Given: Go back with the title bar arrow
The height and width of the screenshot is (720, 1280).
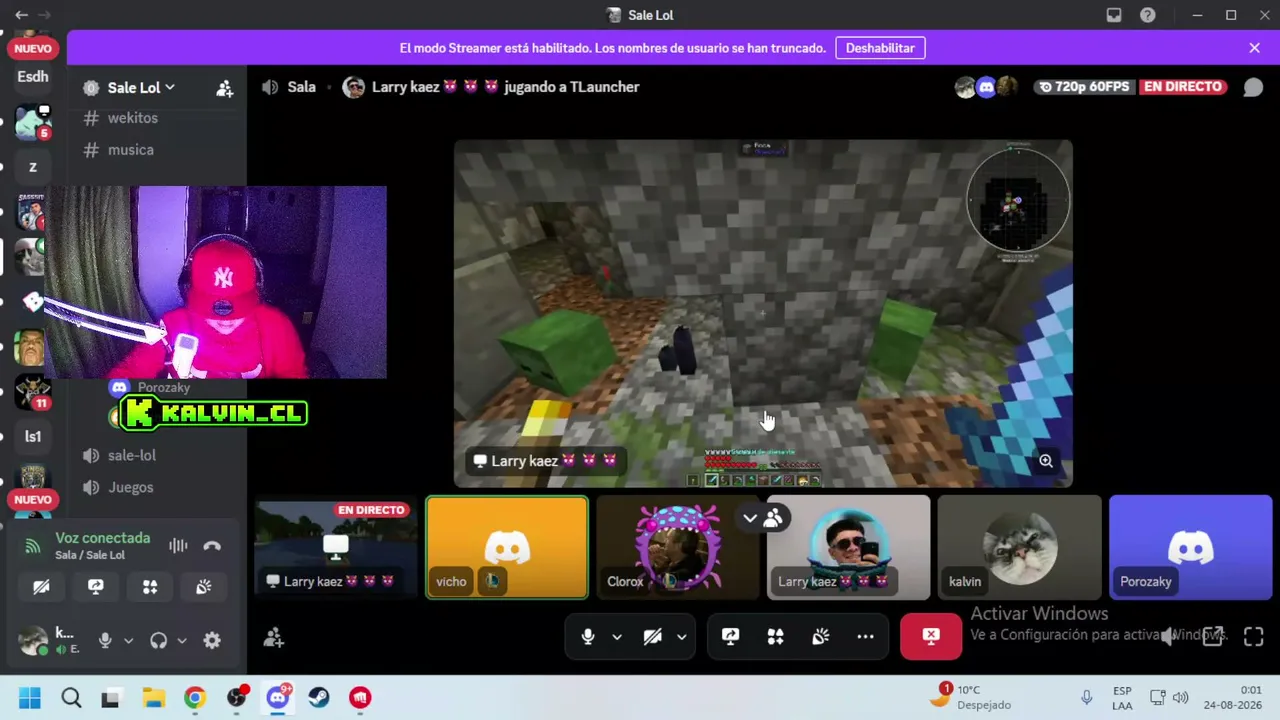Looking at the screenshot, I should point(21,15).
